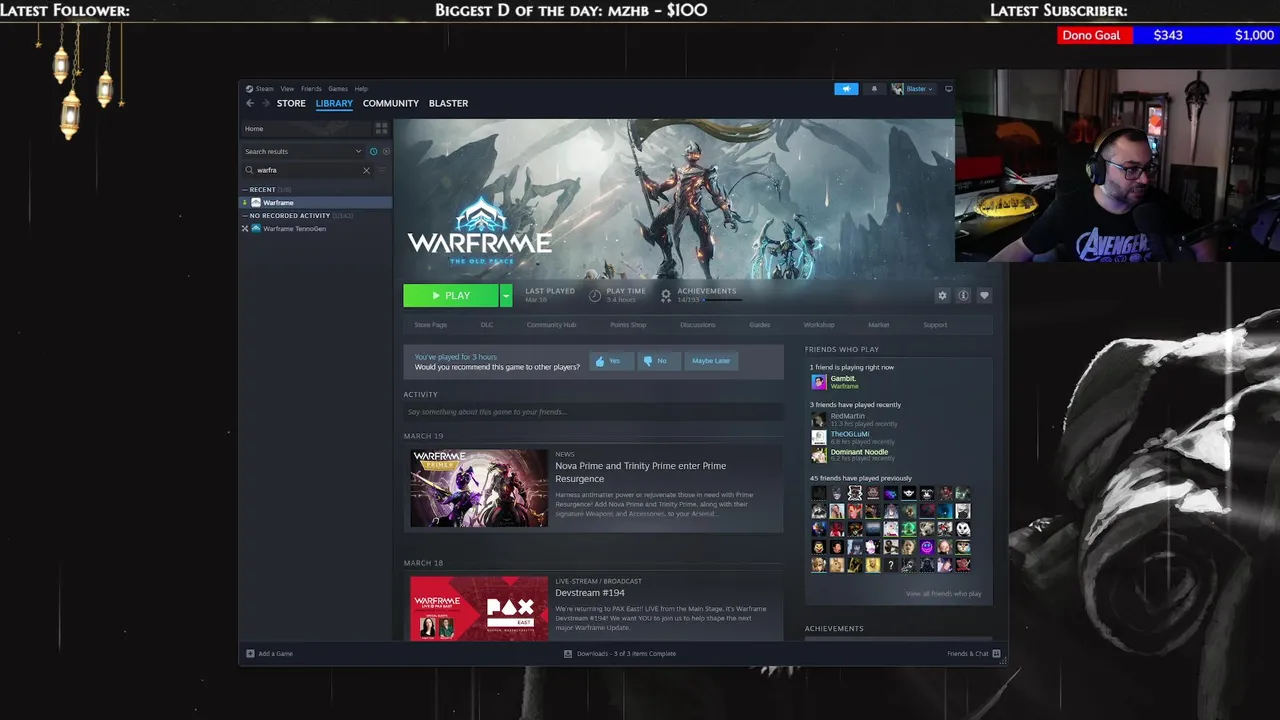Open Community Hub link
The width and height of the screenshot is (1280, 720).
551,325
